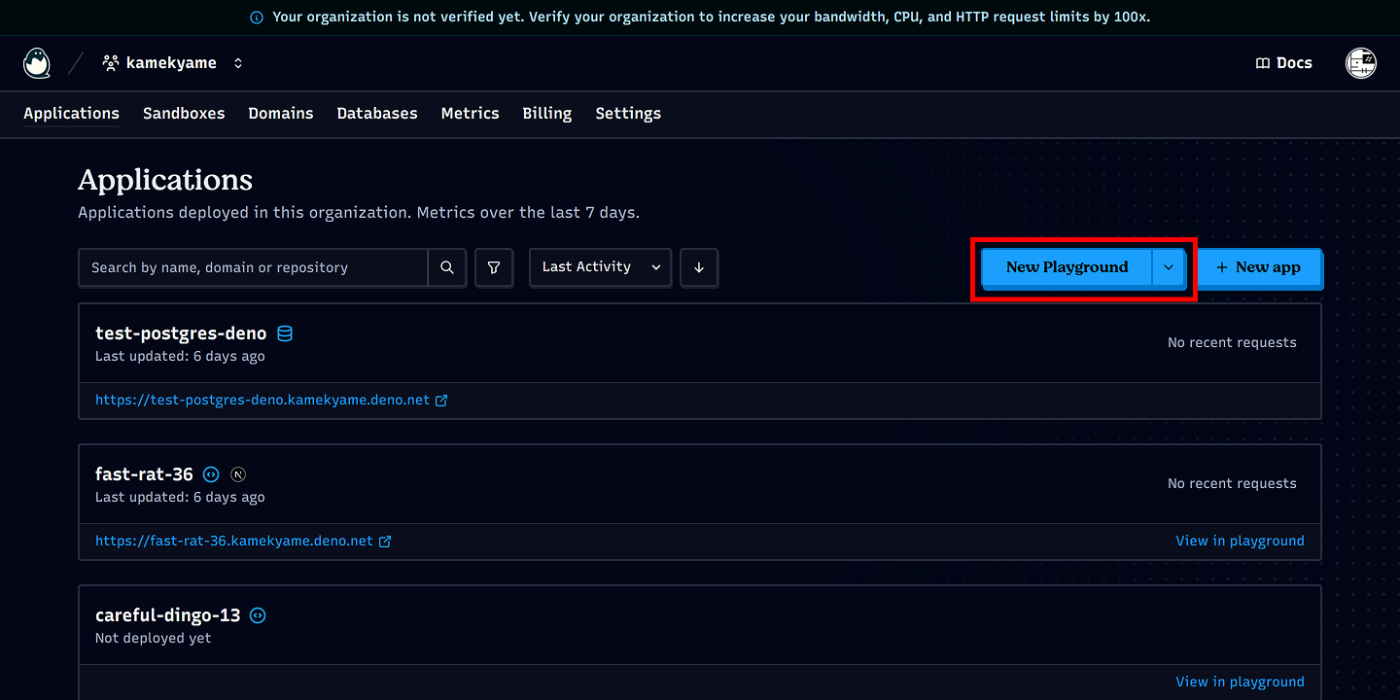
Task: Click the kamekyame organization name
Action: [x=171, y=63]
